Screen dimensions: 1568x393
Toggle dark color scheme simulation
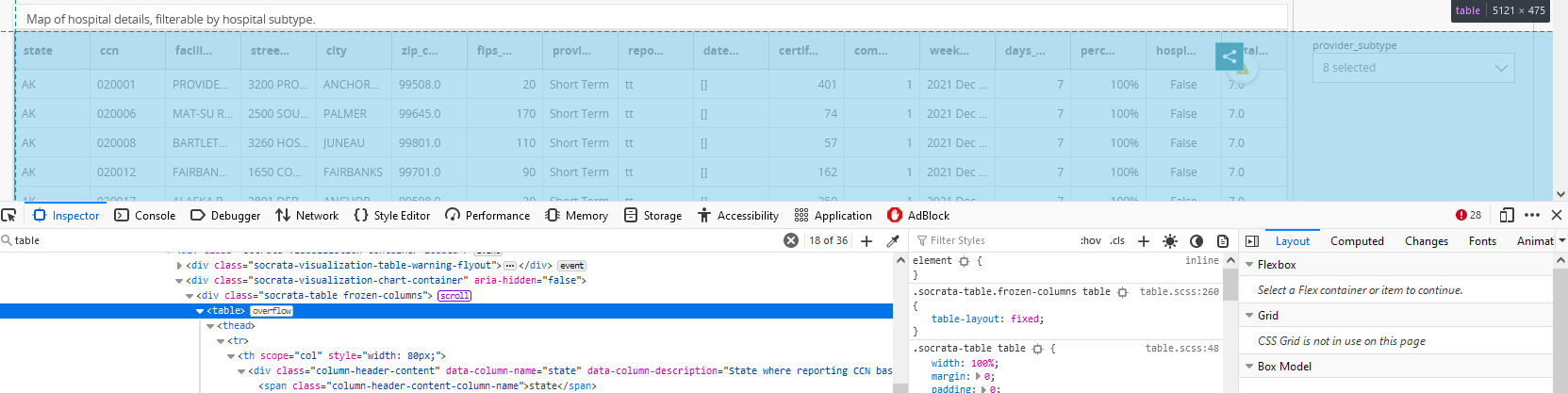pyautogui.click(x=1197, y=241)
